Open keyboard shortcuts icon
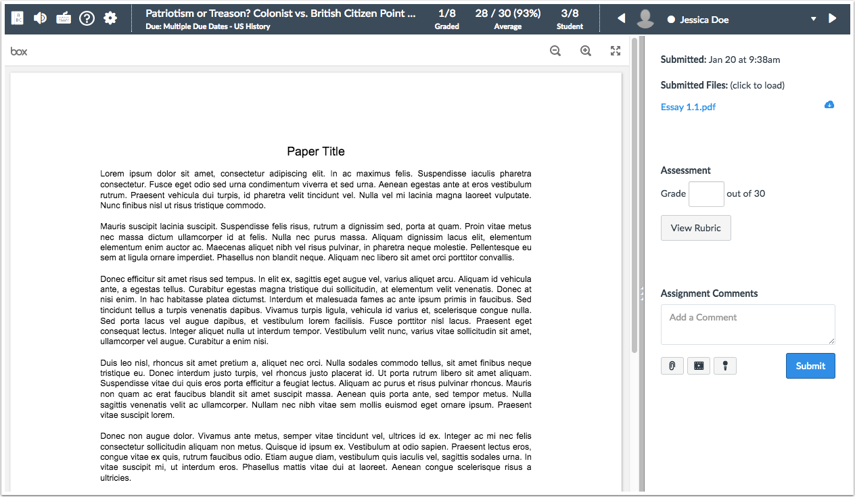Image resolution: width=855 pixels, height=497 pixels. (64, 18)
